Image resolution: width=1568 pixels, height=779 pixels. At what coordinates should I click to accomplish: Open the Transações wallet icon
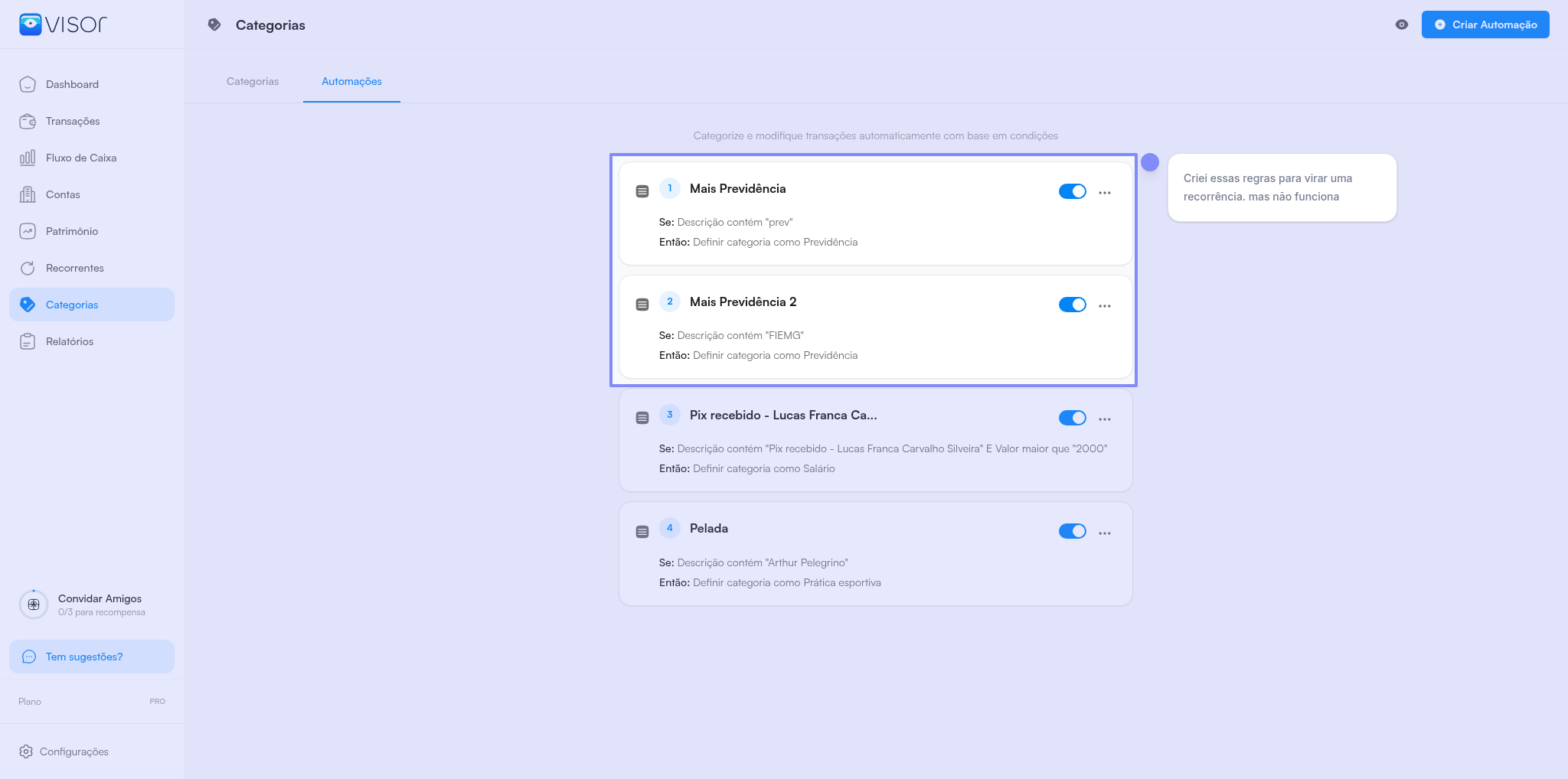(x=28, y=121)
